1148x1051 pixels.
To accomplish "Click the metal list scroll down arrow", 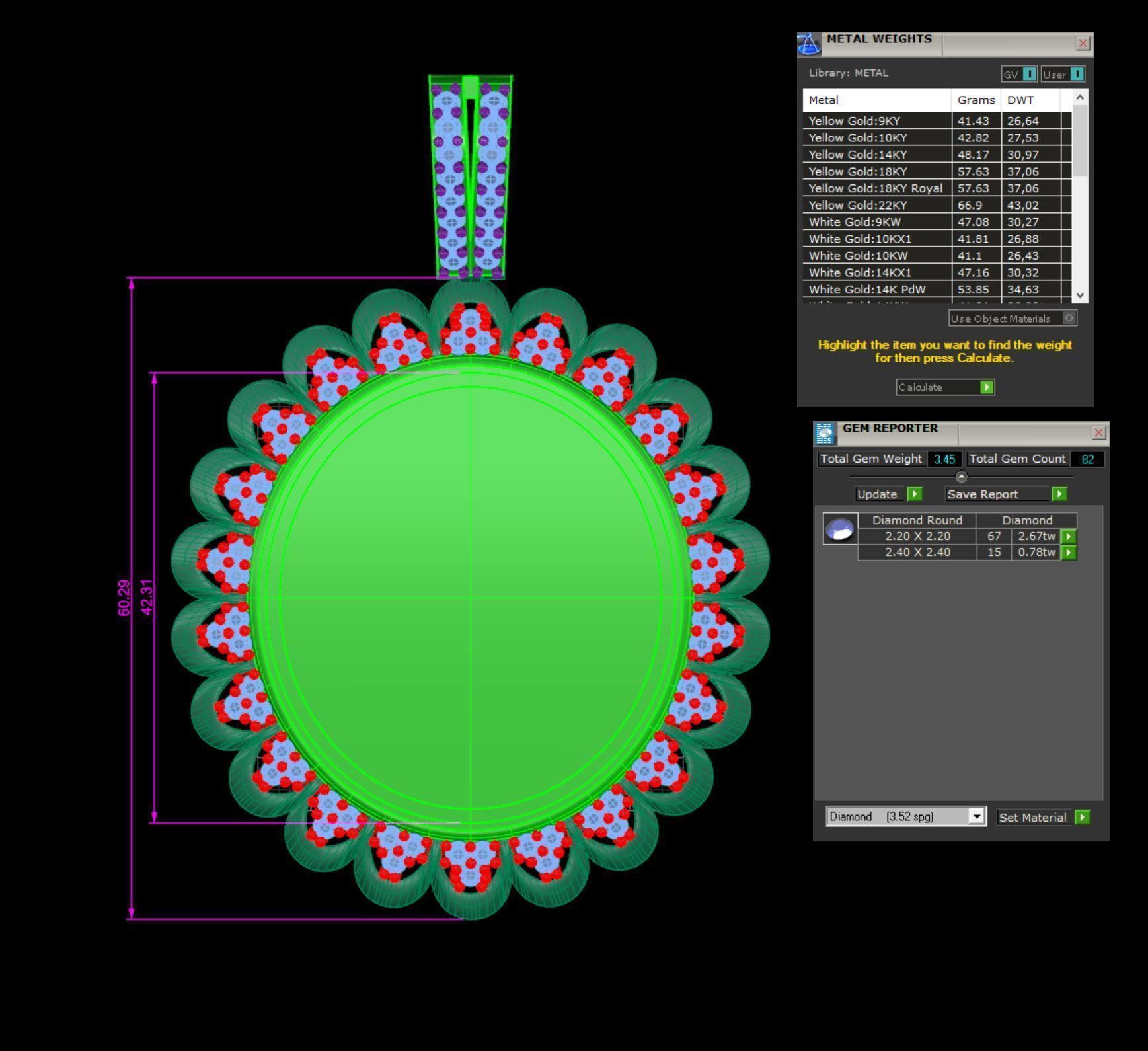I will tap(1080, 295).
